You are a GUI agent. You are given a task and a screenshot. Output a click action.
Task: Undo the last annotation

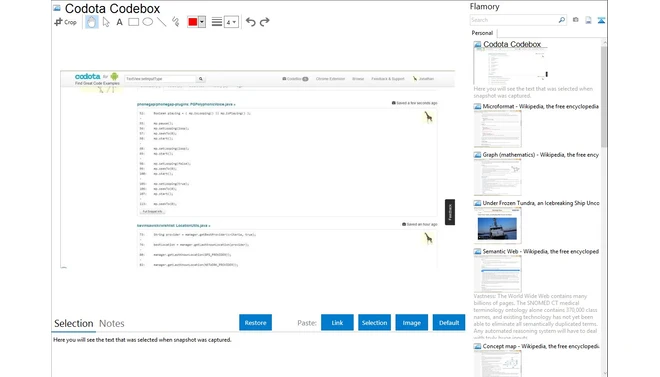(x=250, y=22)
